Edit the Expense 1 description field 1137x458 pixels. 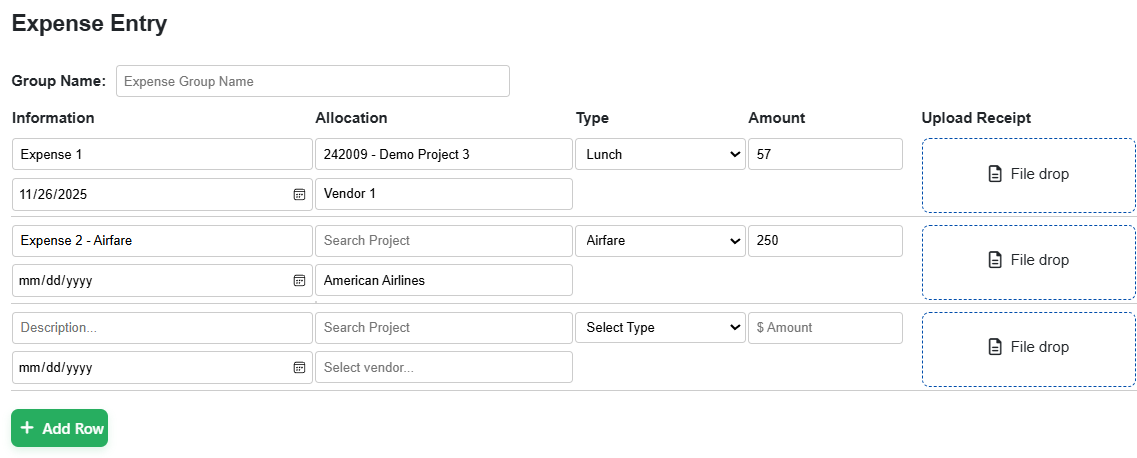(162, 154)
